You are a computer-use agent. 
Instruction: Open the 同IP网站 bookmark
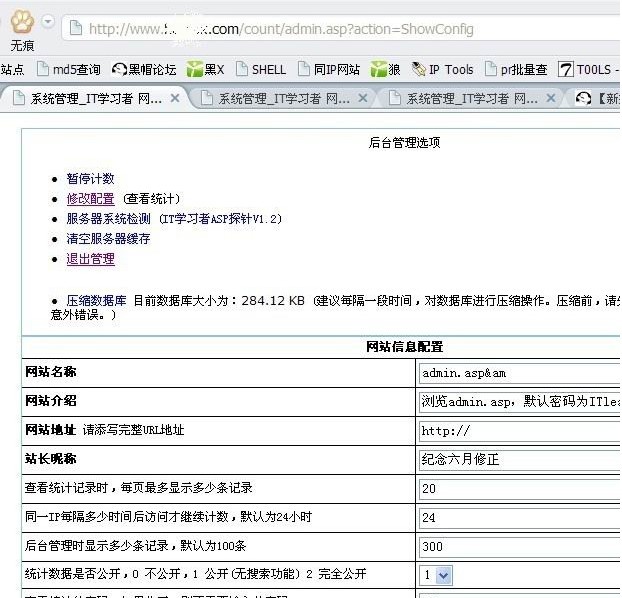(x=329, y=69)
